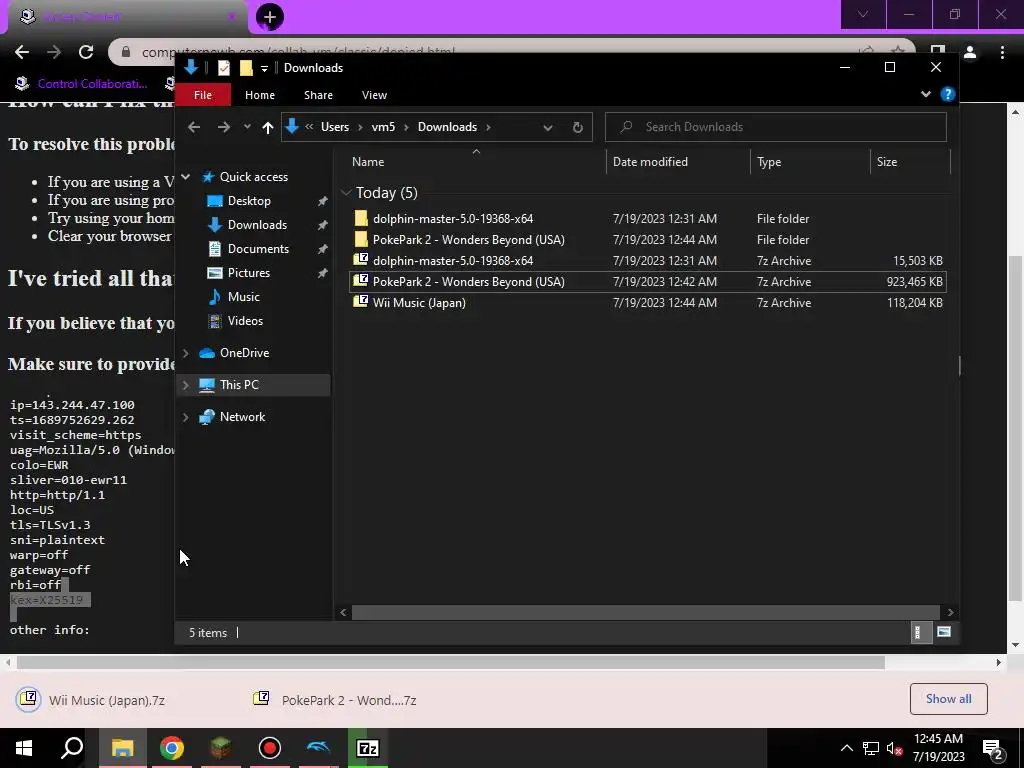
Task: Open Documents in navigation pane
Action: click(258, 249)
